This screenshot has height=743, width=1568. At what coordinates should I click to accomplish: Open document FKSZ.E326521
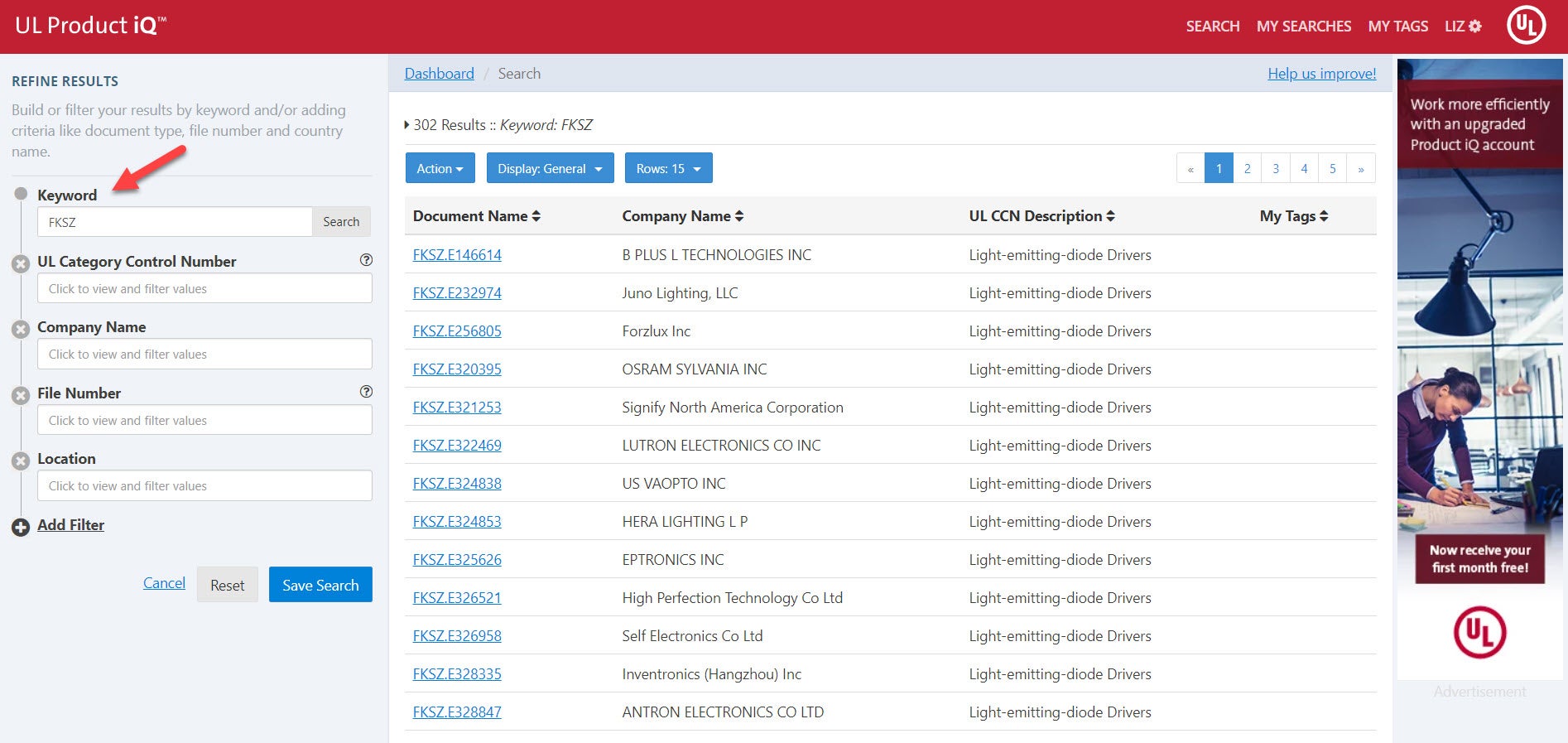pos(457,598)
